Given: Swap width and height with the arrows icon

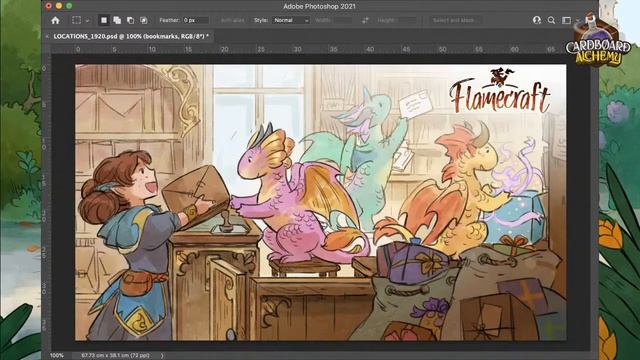Looking at the screenshot, I should pyautogui.click(x=365, y=20).
